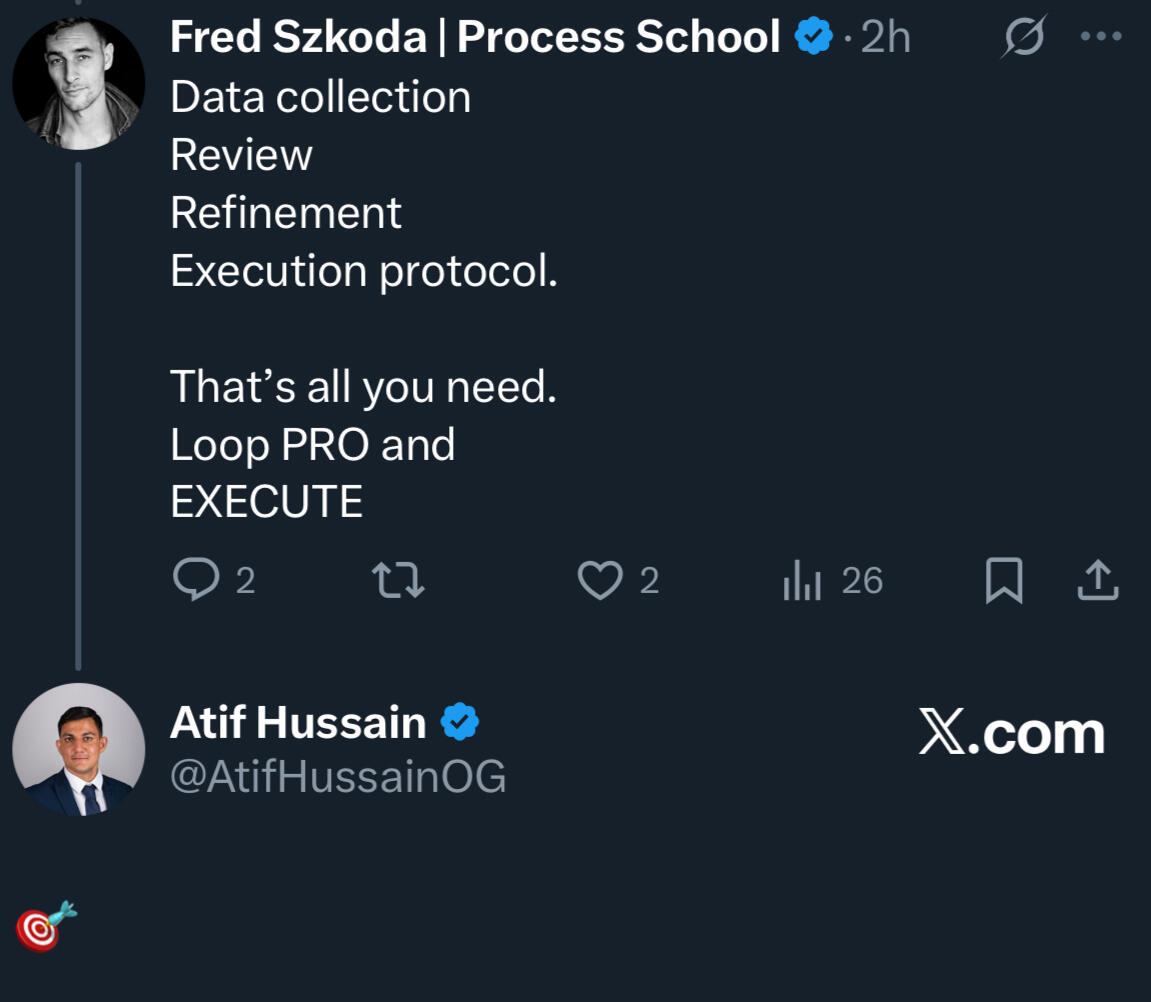Open Fred Szkoda | Process School profile name
Screen dimensions: 1151x1002
(475, 38)
